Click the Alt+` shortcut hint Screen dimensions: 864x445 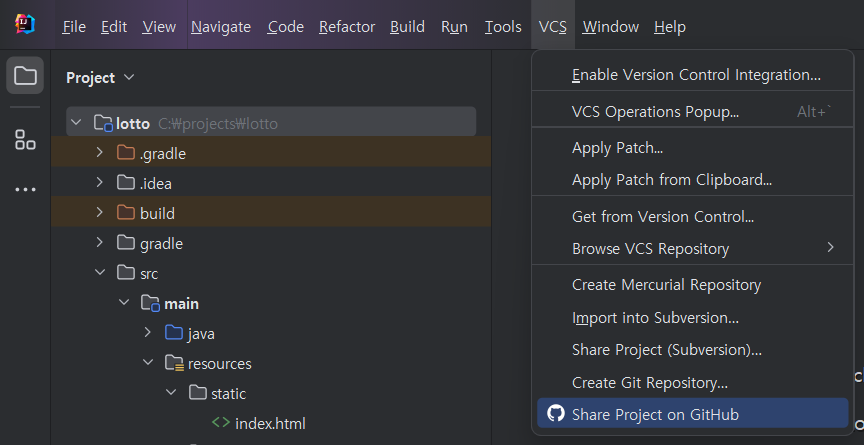(813, 112)
